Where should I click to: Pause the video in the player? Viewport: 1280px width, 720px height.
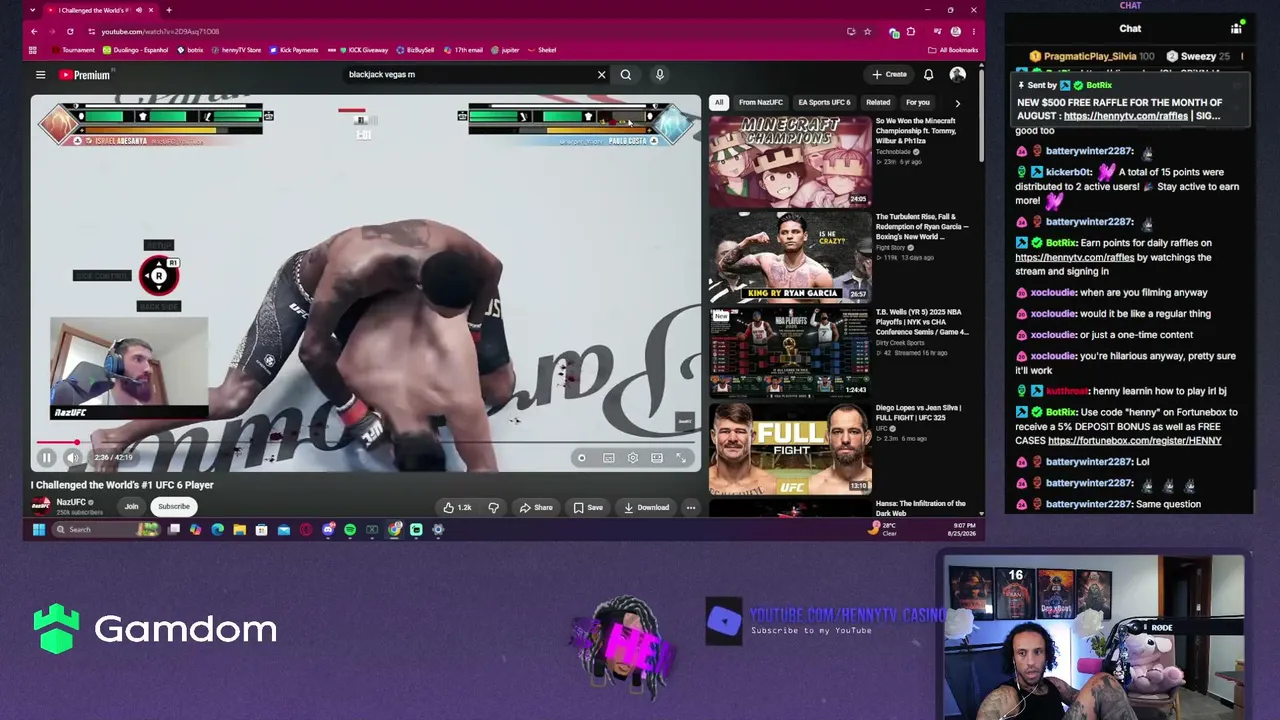coord(47,458)
